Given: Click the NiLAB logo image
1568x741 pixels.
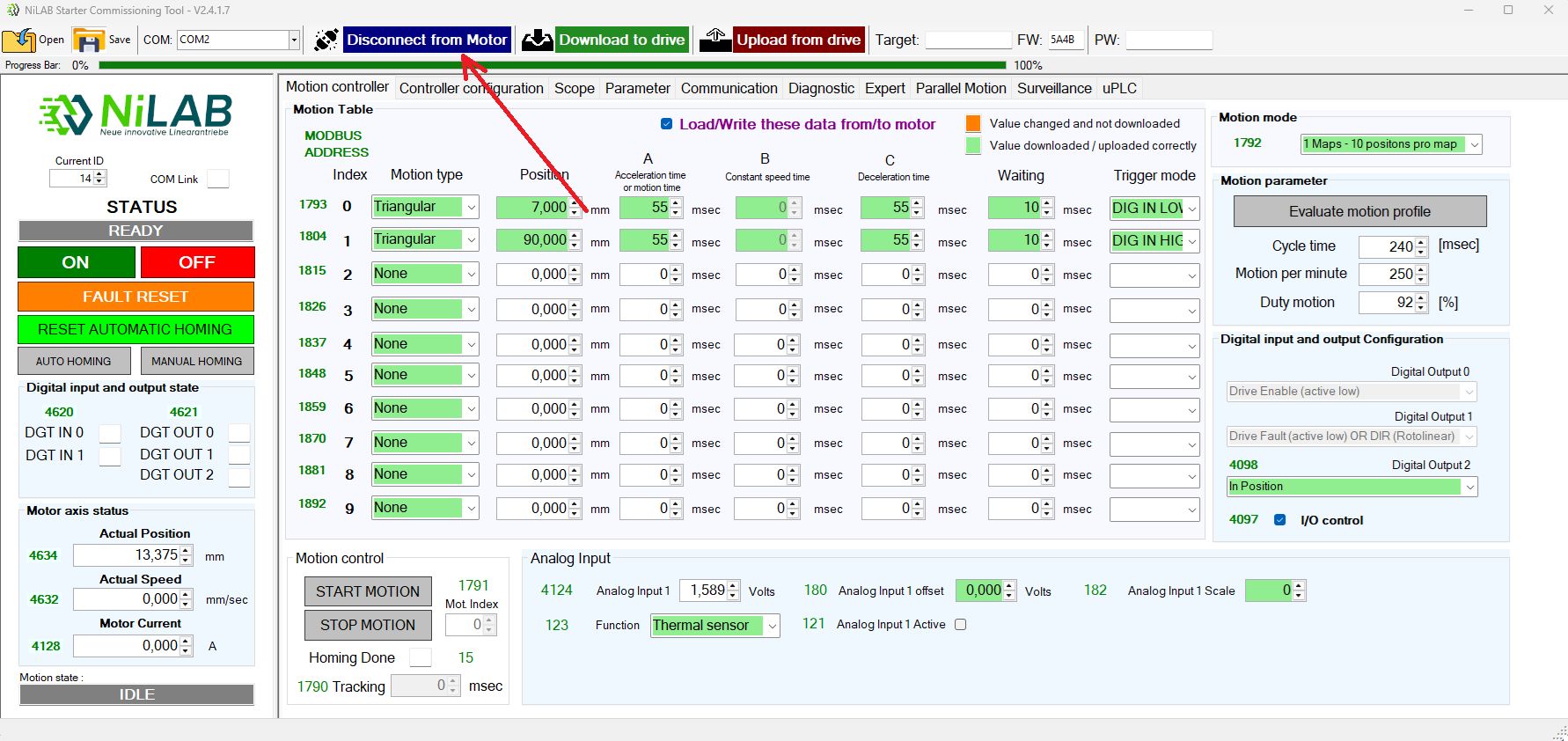Looking at the screenshot, I should (x=136, y=114).
